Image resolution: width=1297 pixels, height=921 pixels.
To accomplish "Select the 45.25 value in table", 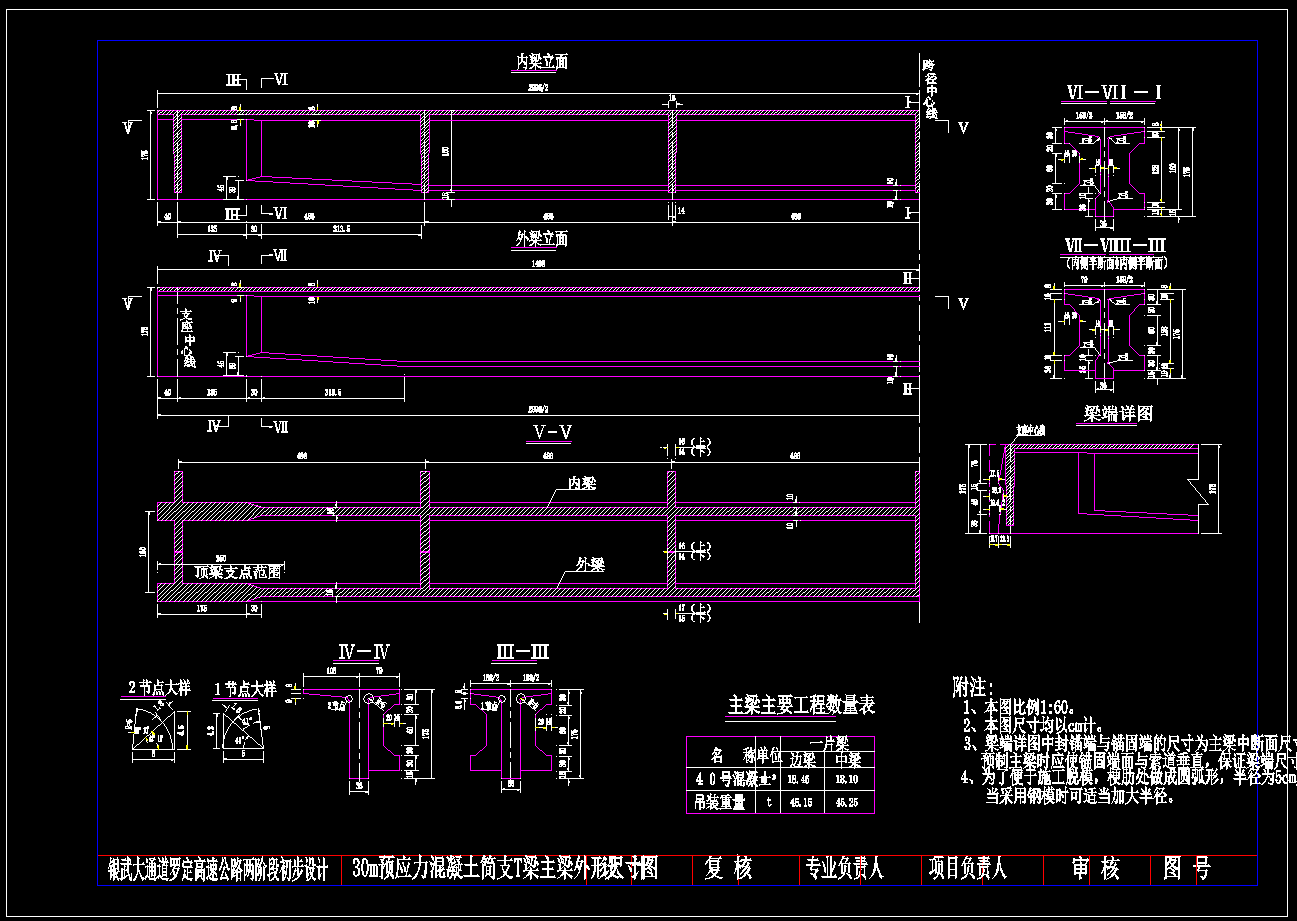I will (x=846, y=801).
